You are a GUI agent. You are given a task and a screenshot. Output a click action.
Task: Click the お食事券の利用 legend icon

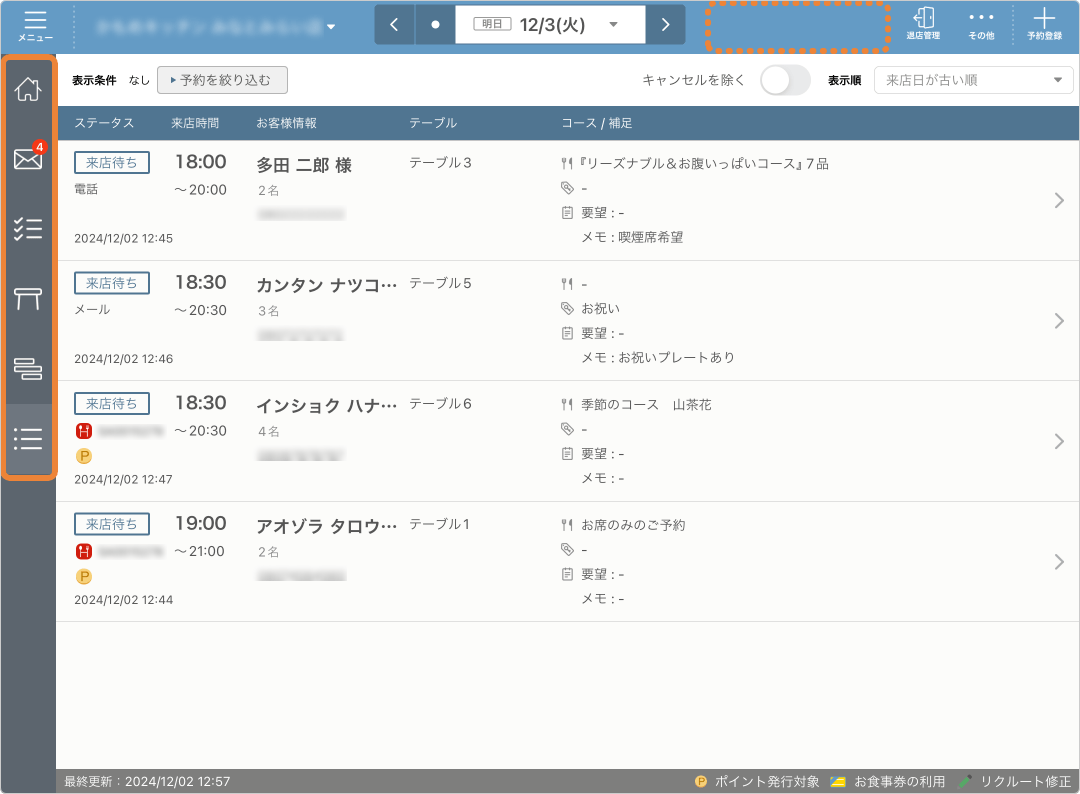[x=838, y=782]
